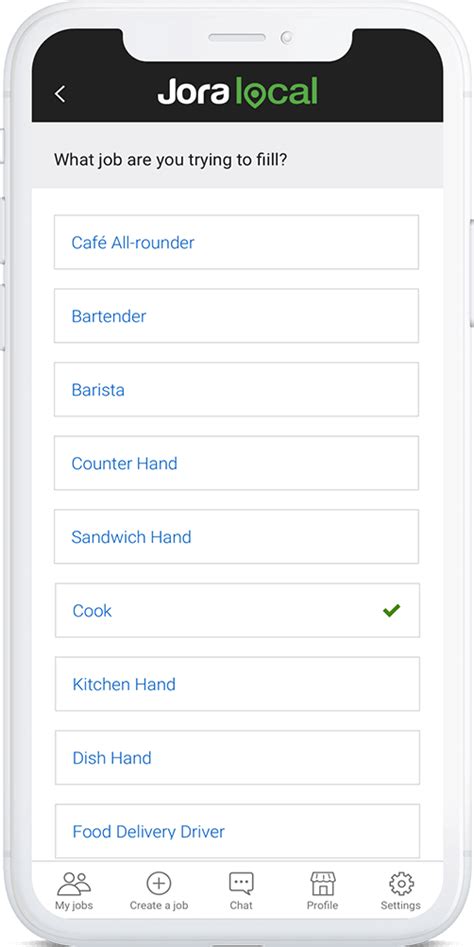Image resolution: width=474 pixels, height=947 pixels.
Task: Open the Settings gear icon
Action: point(401,884)
